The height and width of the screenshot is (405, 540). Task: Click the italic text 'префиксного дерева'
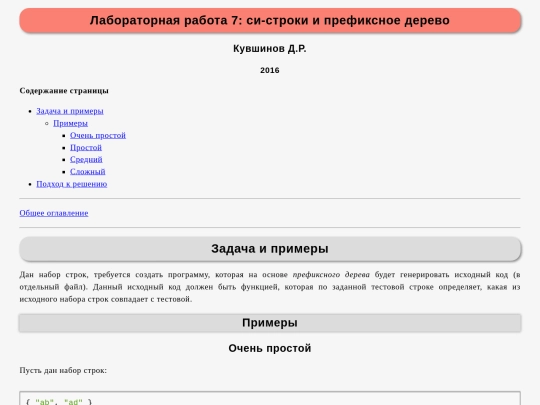[x=331, y=275]
